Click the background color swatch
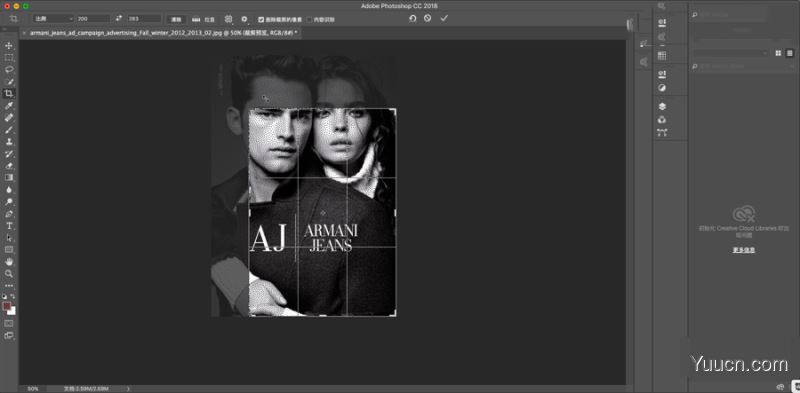Viewport: 800px width, 393px height. tap(12, 311)
